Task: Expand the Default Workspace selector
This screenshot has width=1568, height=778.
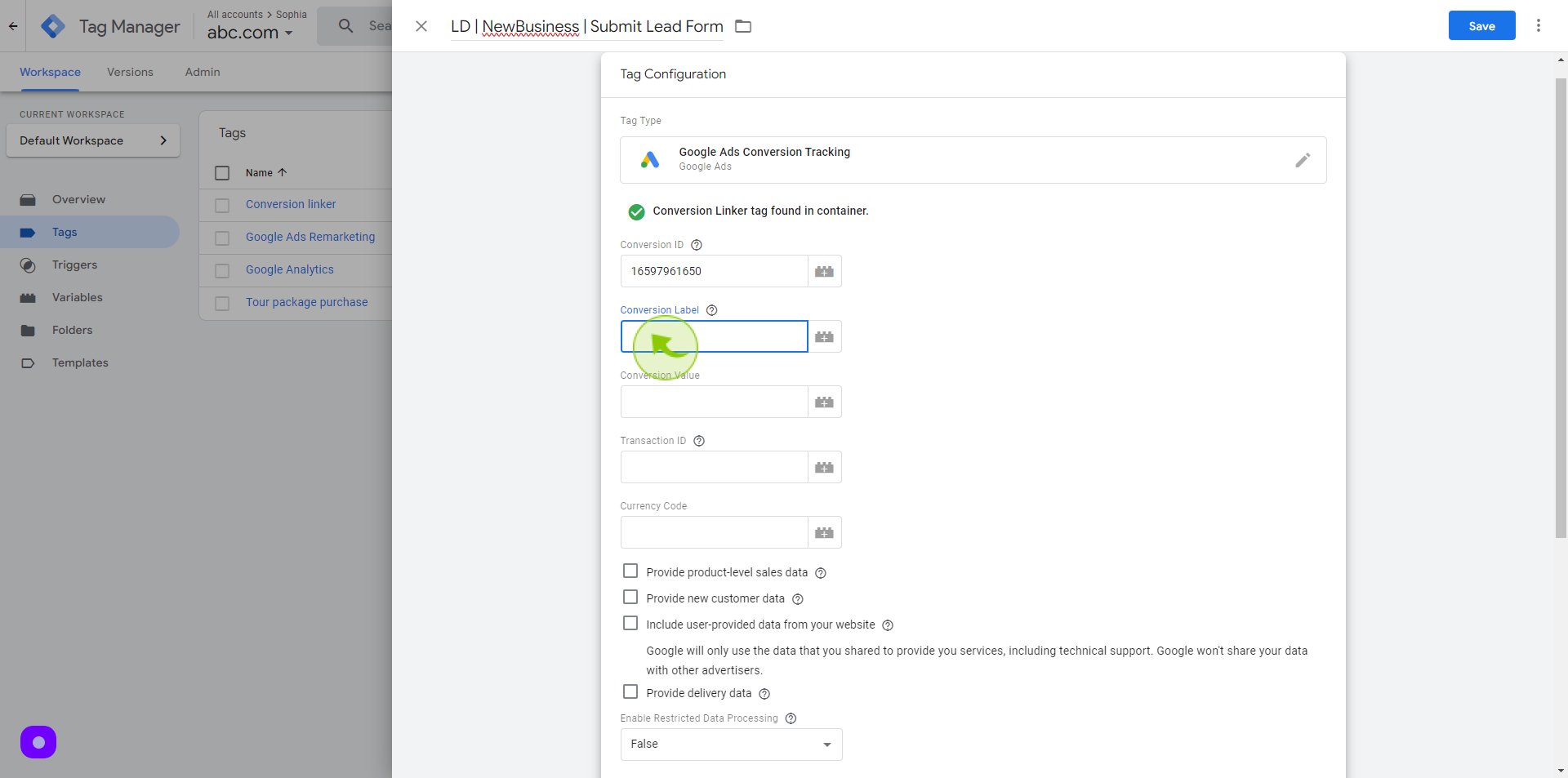Action: point(93,140)
